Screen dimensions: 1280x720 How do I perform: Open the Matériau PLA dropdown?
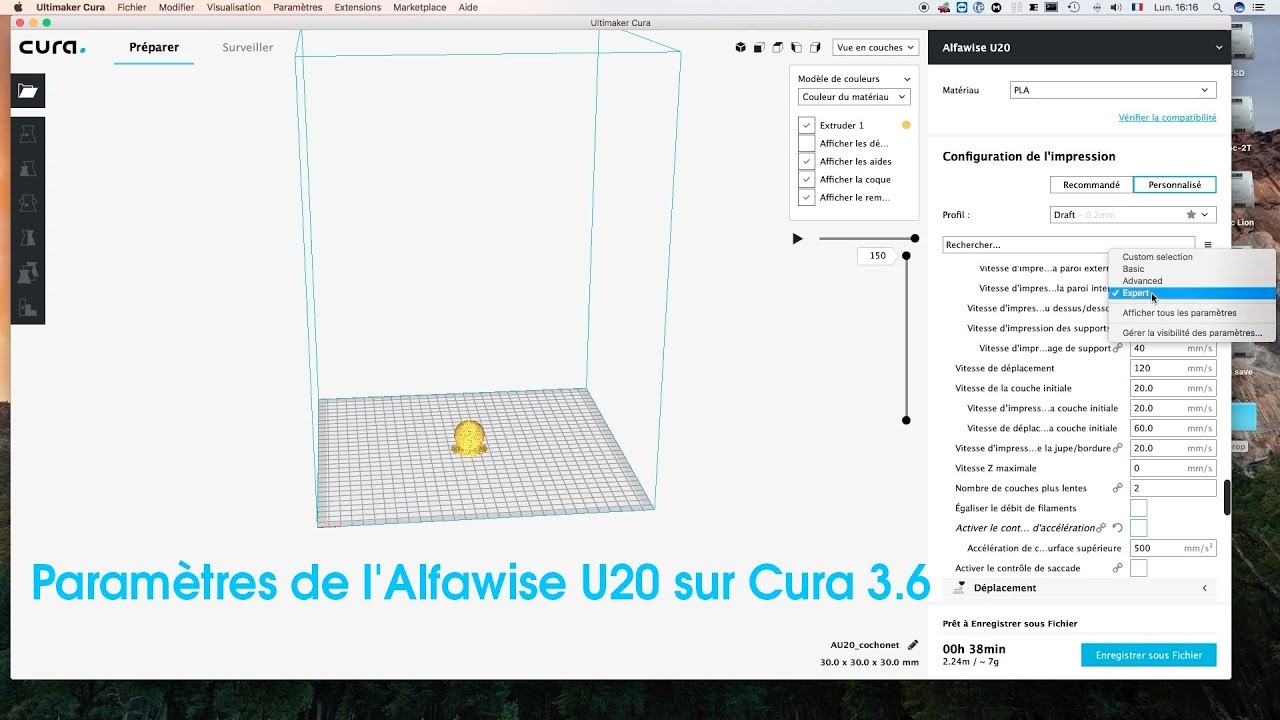[x=1113, y=90]
